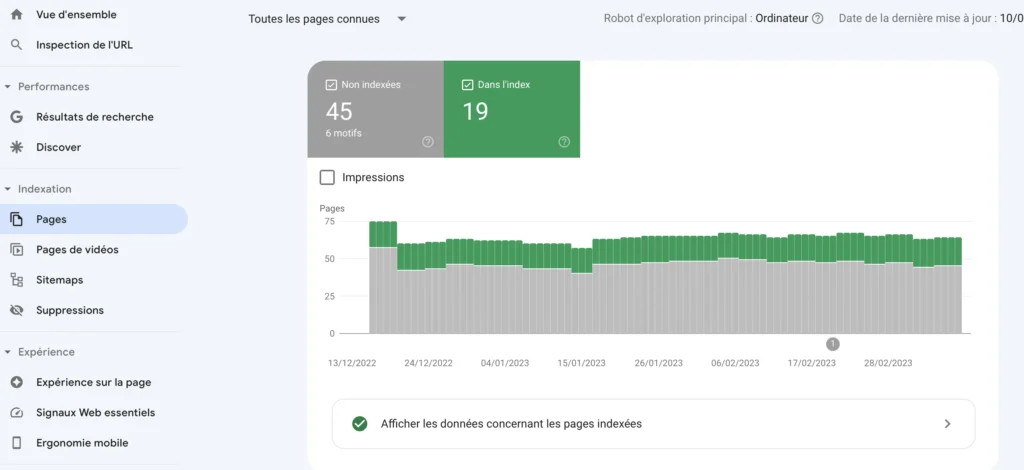Toggle the Dans l'index checkbox
1024x470 pixels.
pyautogui.click(x=468, y=85)
